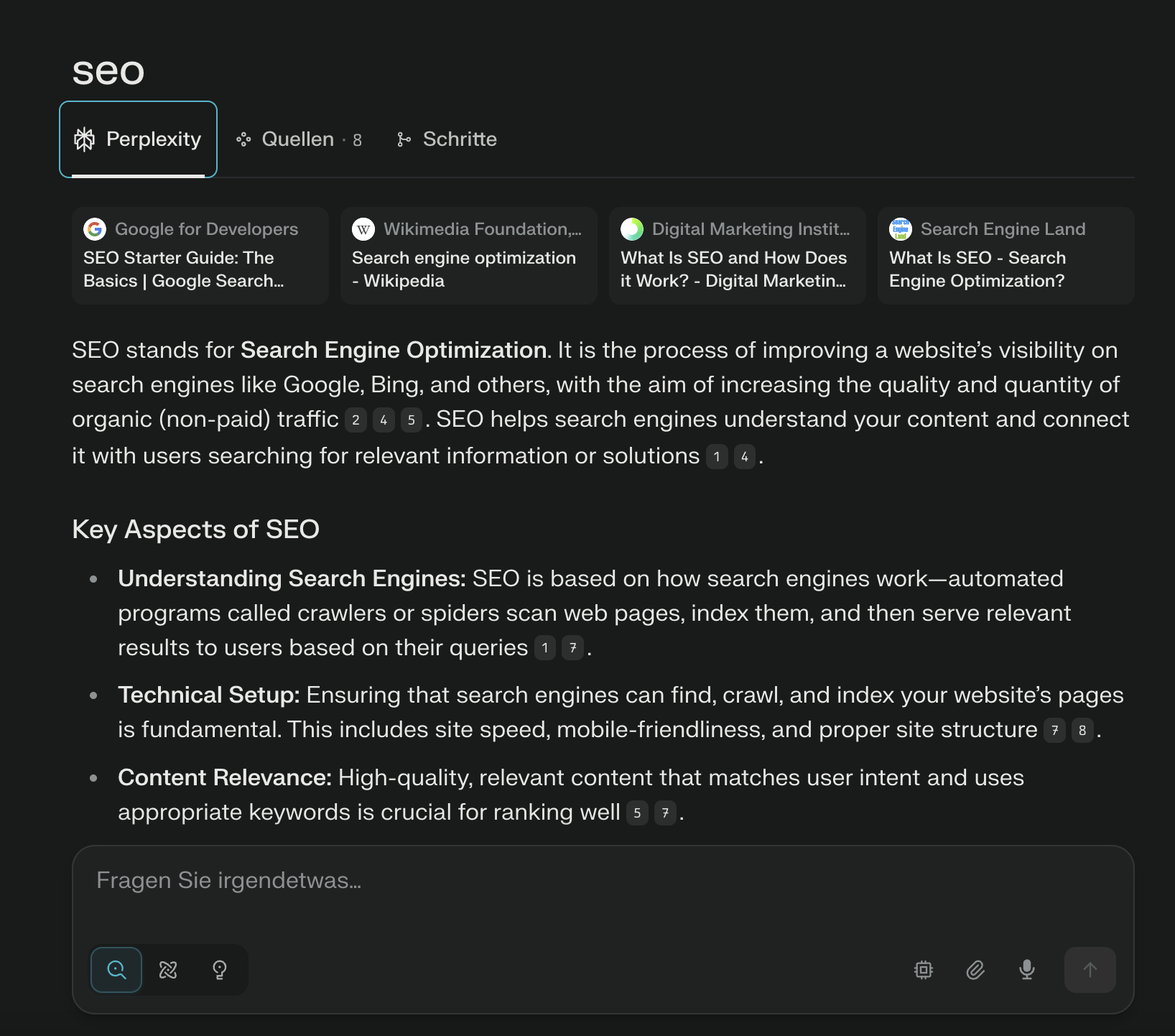1175x1036 pixels.
Task: Attach a file with the paperclip icon
Action: pos(975,970)
